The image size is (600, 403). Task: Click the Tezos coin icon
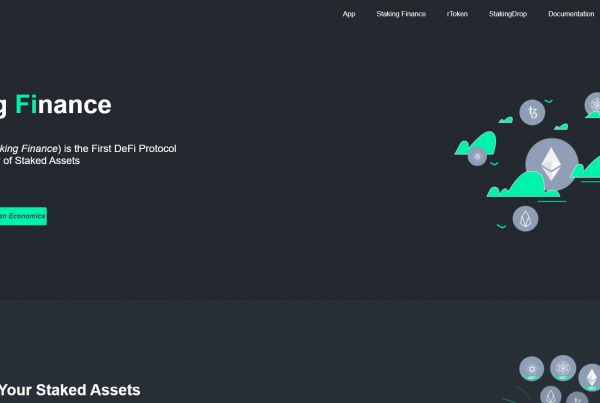click(x=531, y=114)
